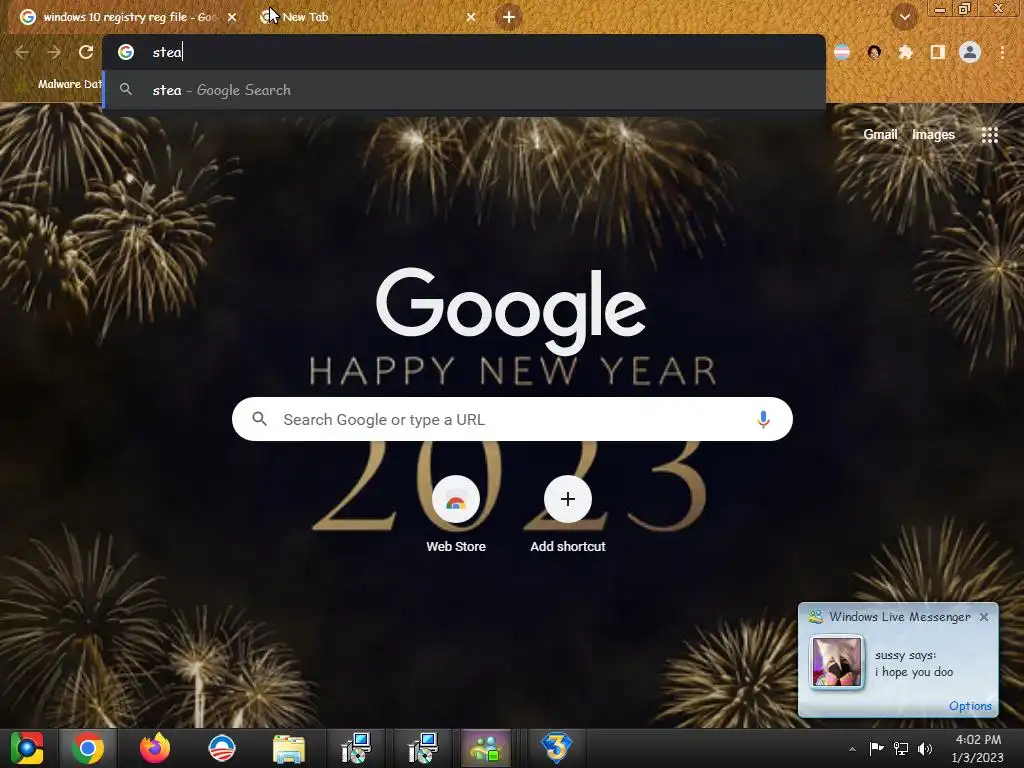Open the volume speaker tray icon
This screenshot has width=1024, height=768.
click(925, 749)
